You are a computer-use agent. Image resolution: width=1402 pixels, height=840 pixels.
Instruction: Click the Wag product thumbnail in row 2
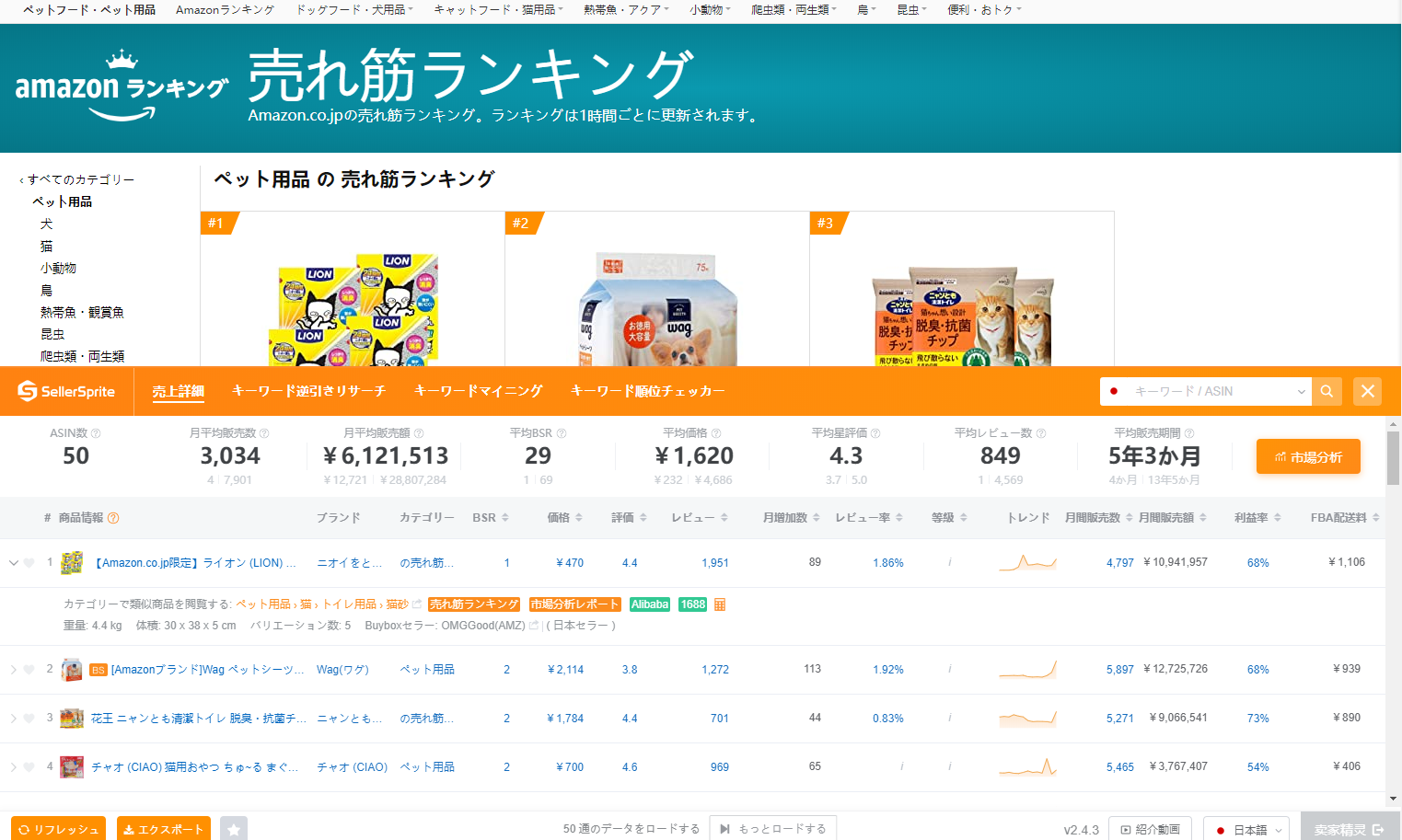pos(72,670)
